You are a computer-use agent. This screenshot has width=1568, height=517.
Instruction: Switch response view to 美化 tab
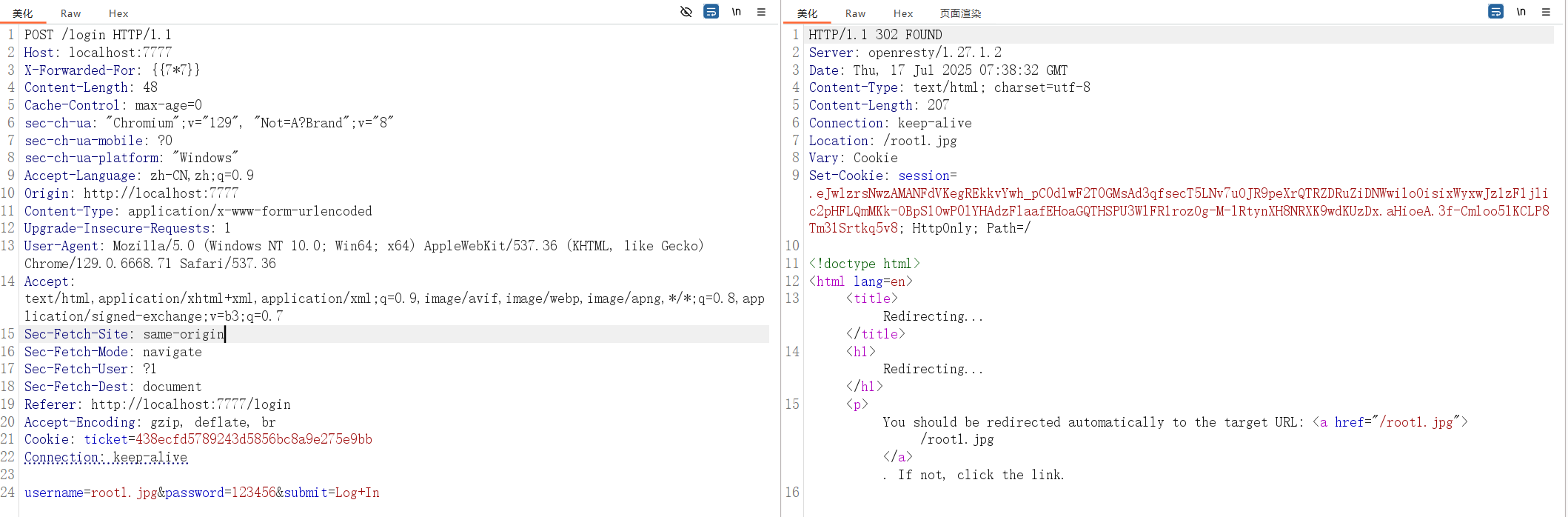pyautogui.click(x=808, y=13)
